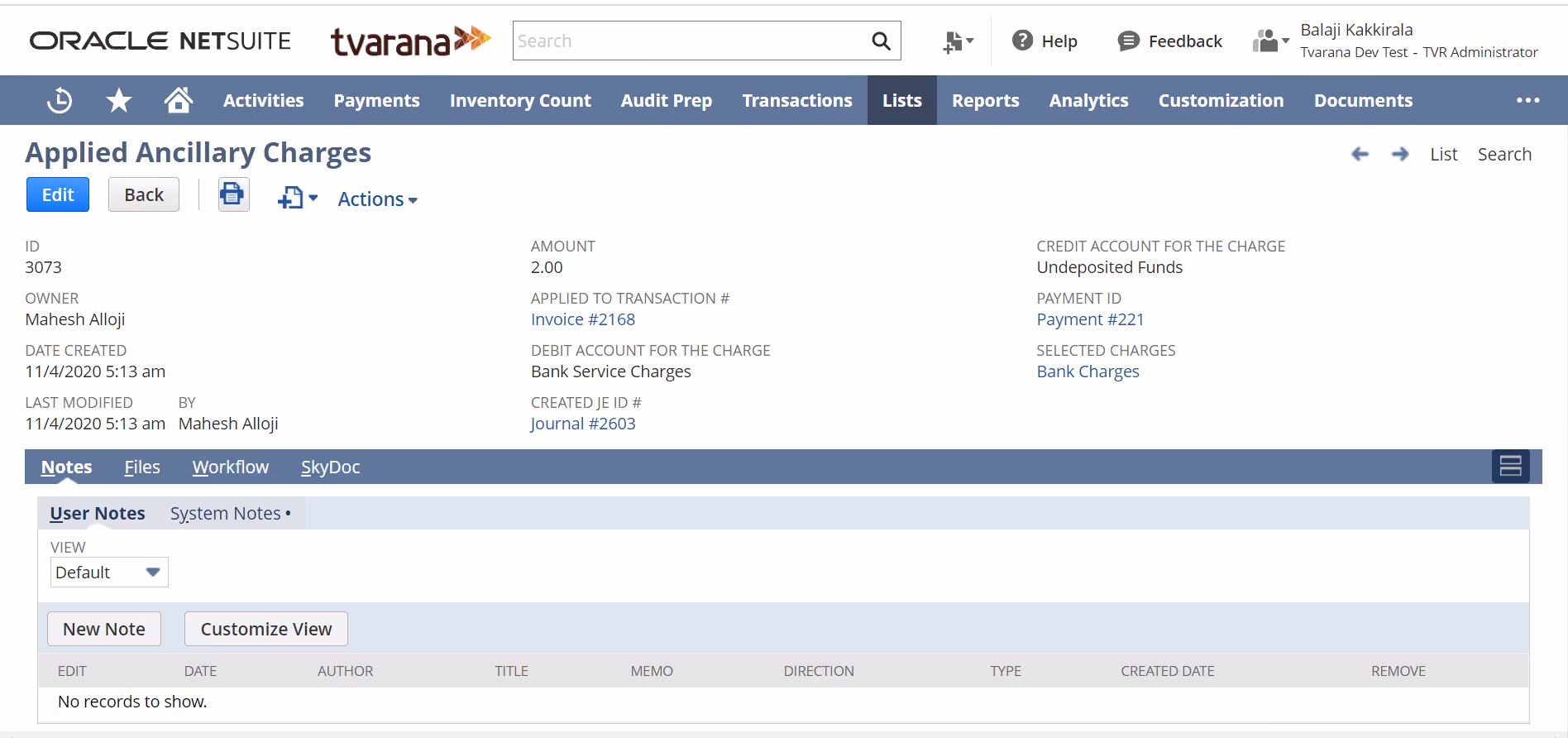This screenshot has width=1568, height=738.
Task: Expand the Actions dropdown
Action: pos(377,199)
